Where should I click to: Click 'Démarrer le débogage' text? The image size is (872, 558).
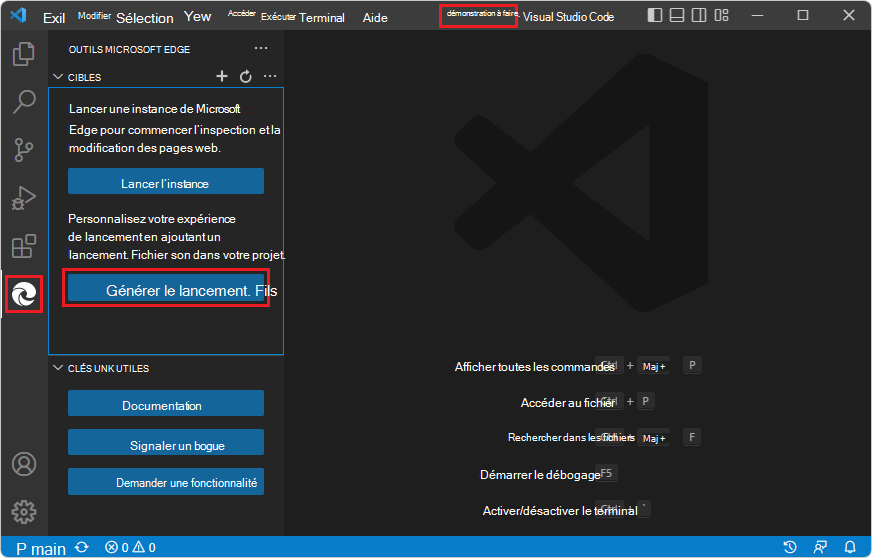[540, 475]
